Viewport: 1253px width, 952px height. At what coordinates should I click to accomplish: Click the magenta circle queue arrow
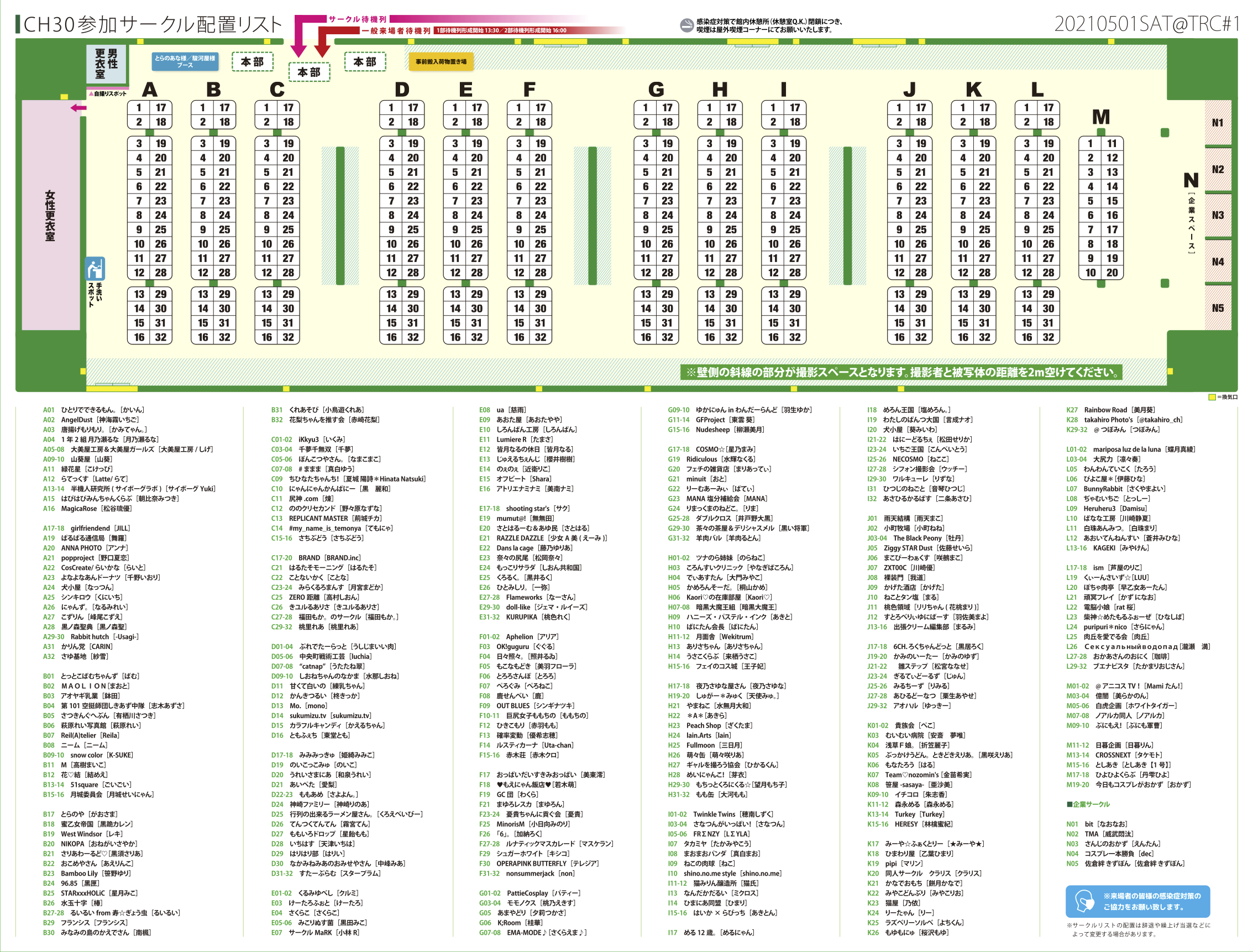pyautogui.click(x=298, y=36)
